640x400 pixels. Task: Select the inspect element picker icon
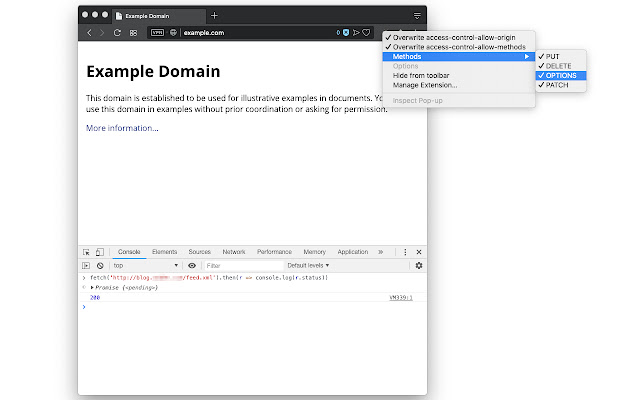[87, 252]
